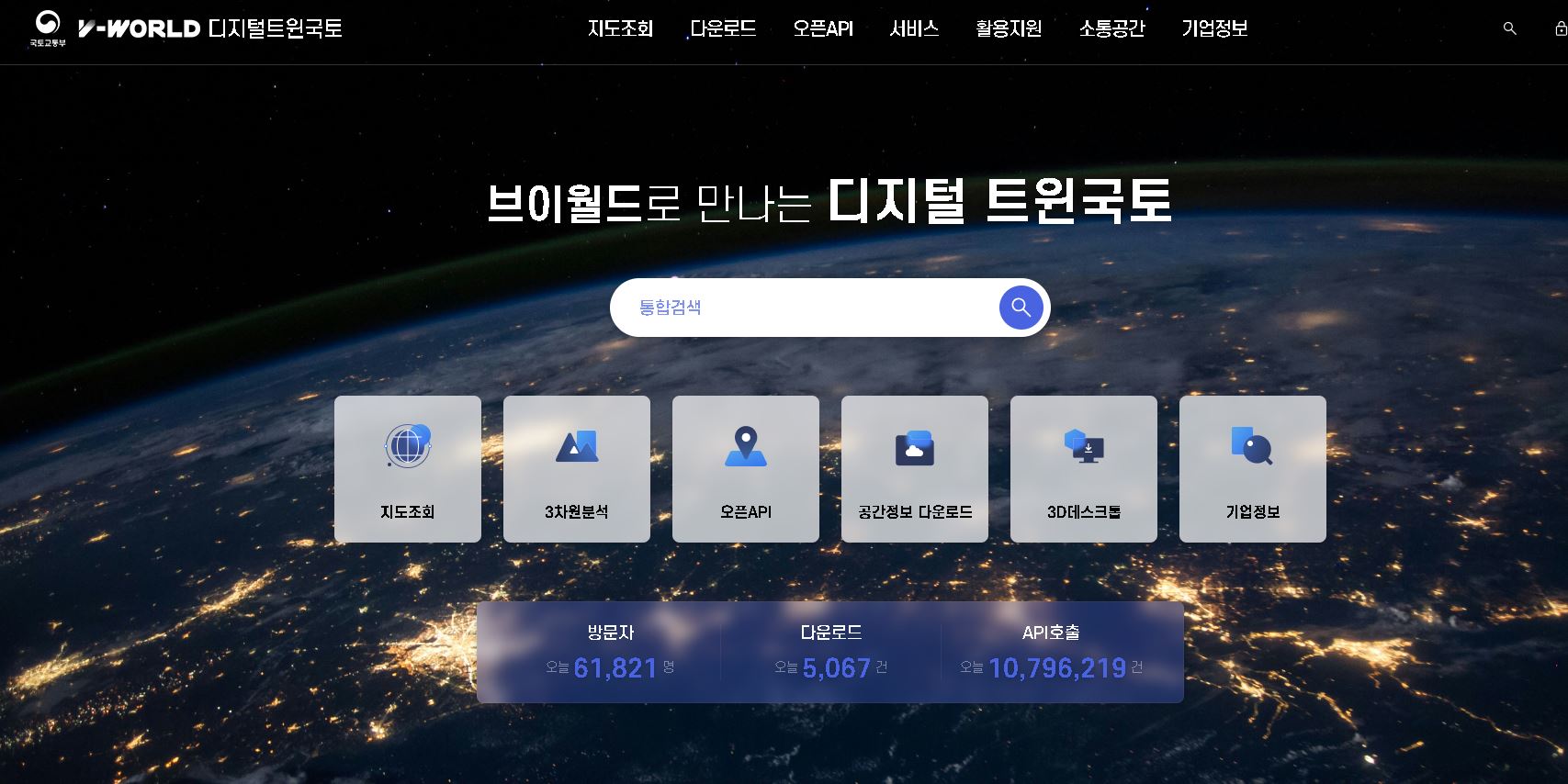This screenshot has width=1568, height=784.
Task: Click the blue search button in search bar
Action: pos(1021,308)
